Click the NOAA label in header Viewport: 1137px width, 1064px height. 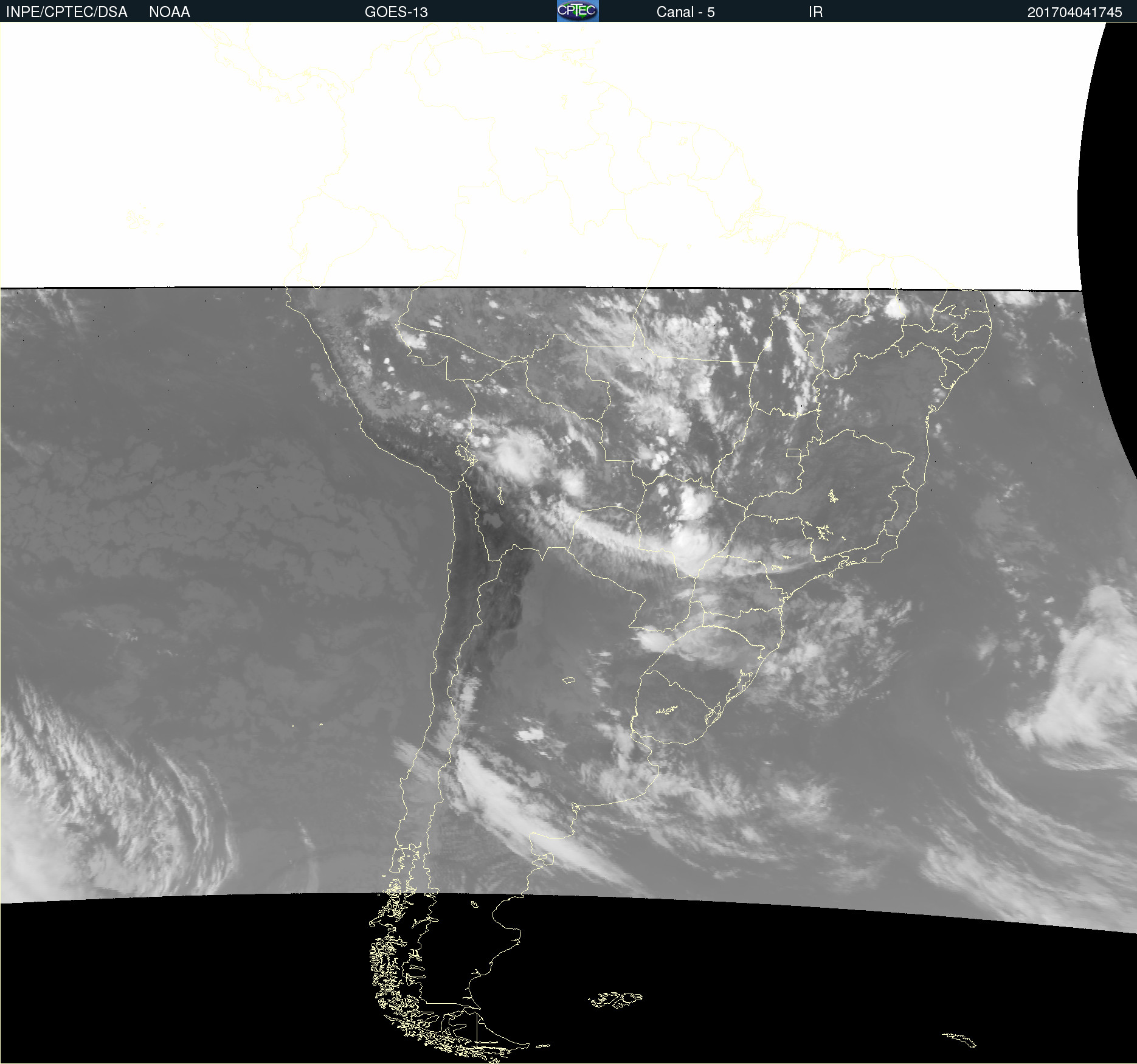click(170, 12)
